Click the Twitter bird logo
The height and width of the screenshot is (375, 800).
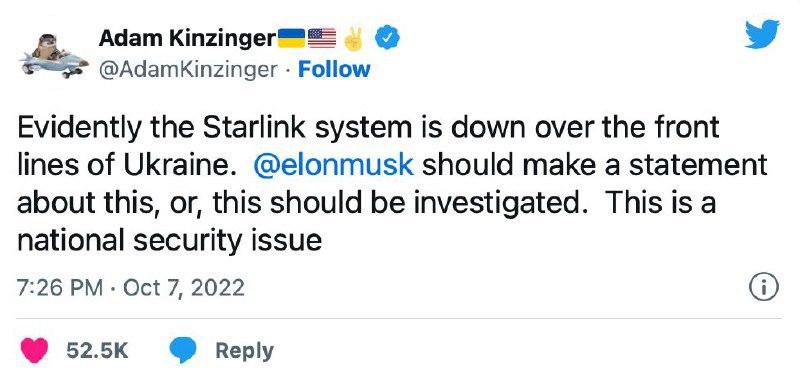click(762, 34)
